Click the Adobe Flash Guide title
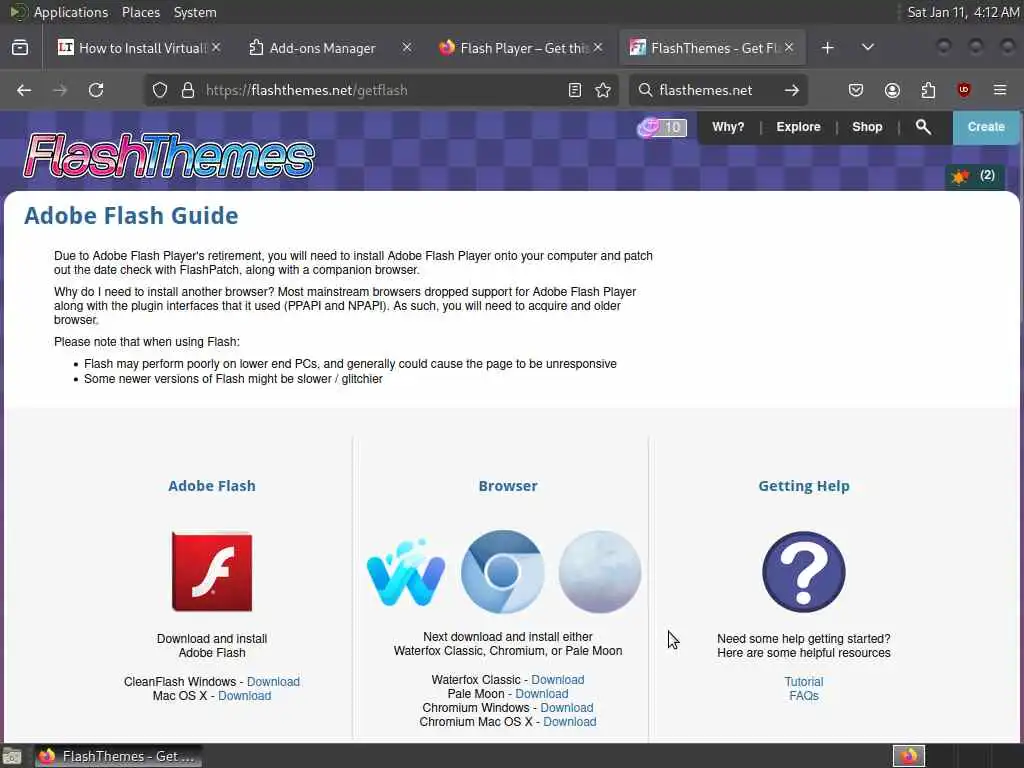 [131, 216]
